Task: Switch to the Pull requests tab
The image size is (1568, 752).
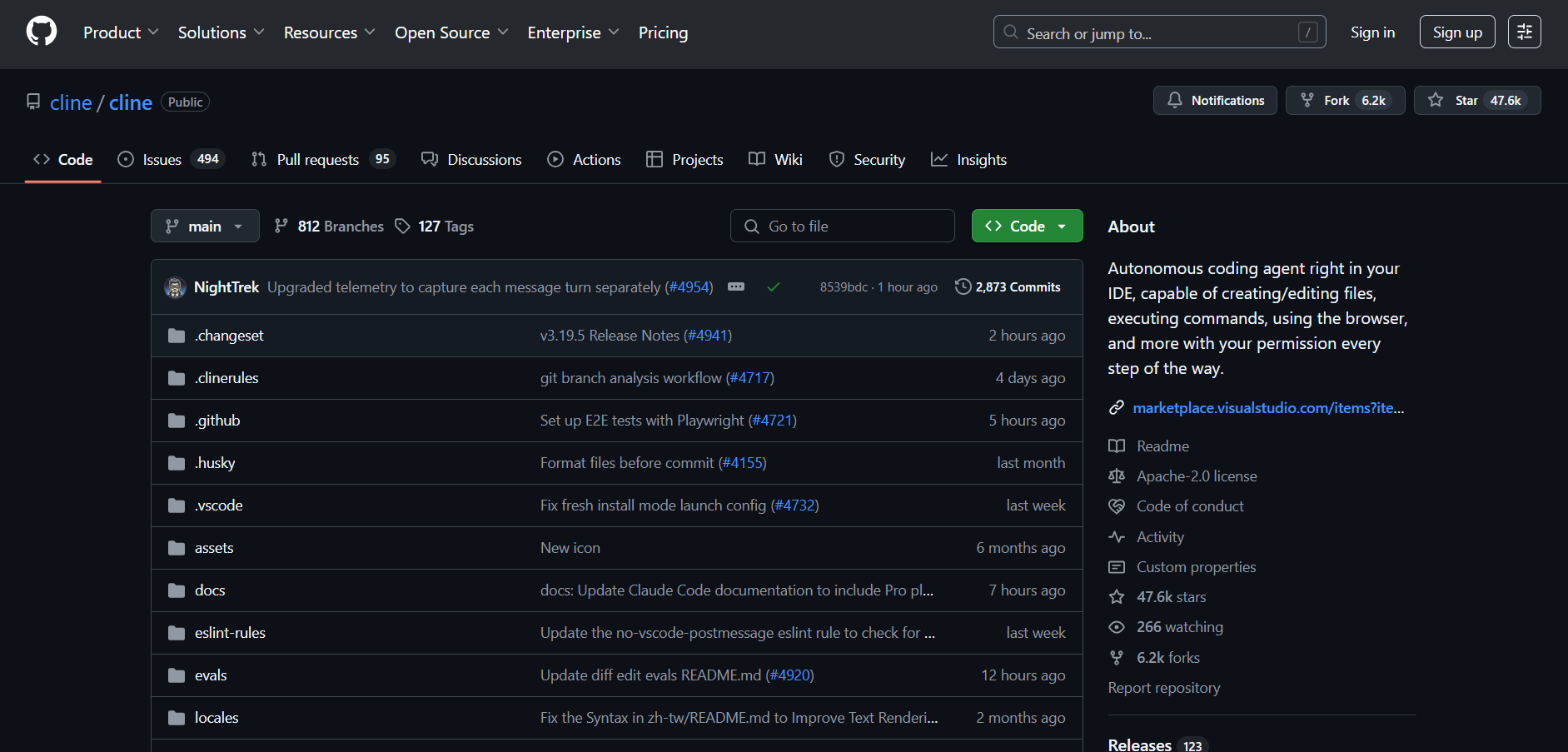Action: click(323, 159)
